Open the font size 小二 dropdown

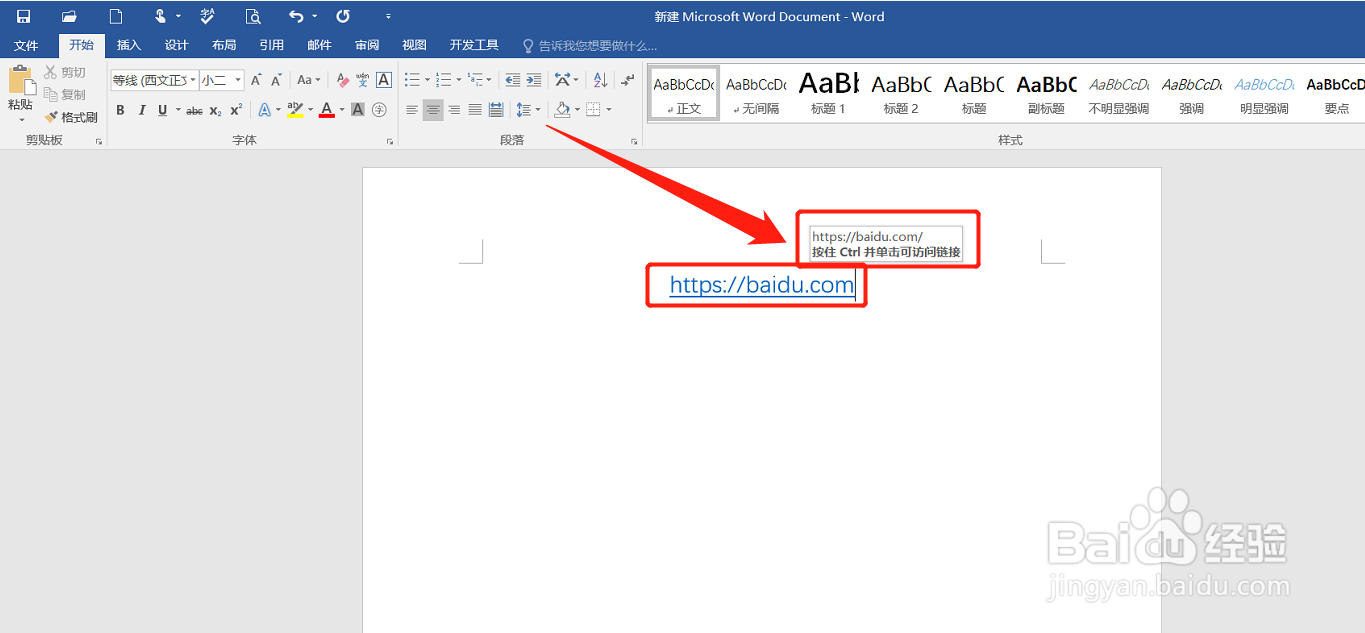pos(238,80)
